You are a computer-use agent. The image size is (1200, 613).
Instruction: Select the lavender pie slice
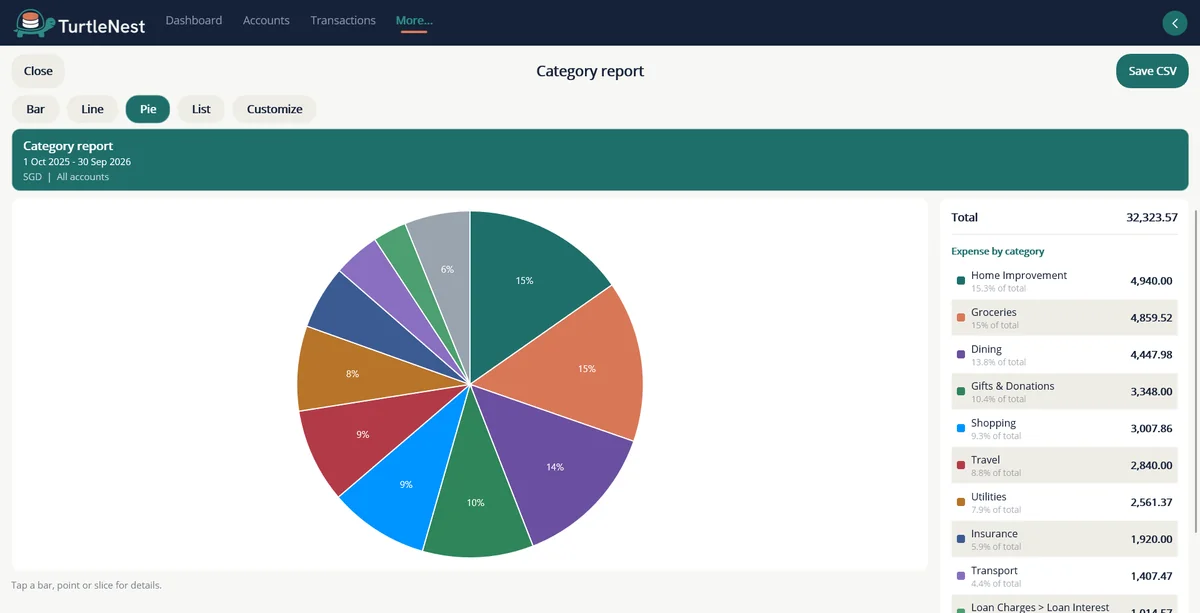point(385,283)
